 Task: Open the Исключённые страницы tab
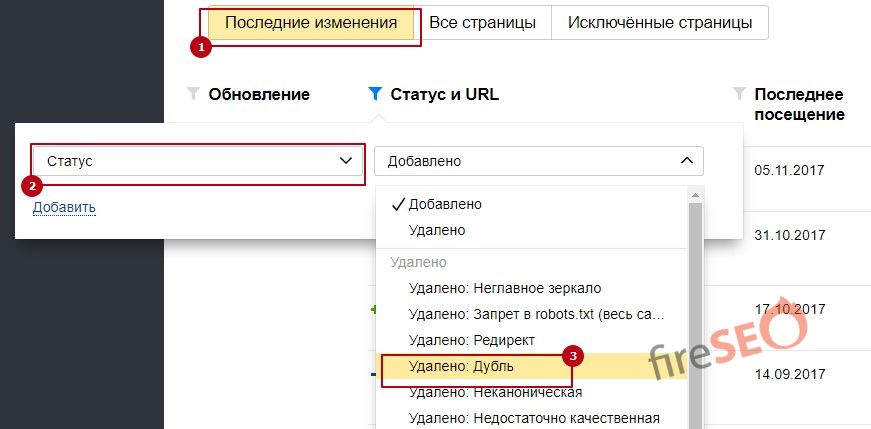(660, 23)
